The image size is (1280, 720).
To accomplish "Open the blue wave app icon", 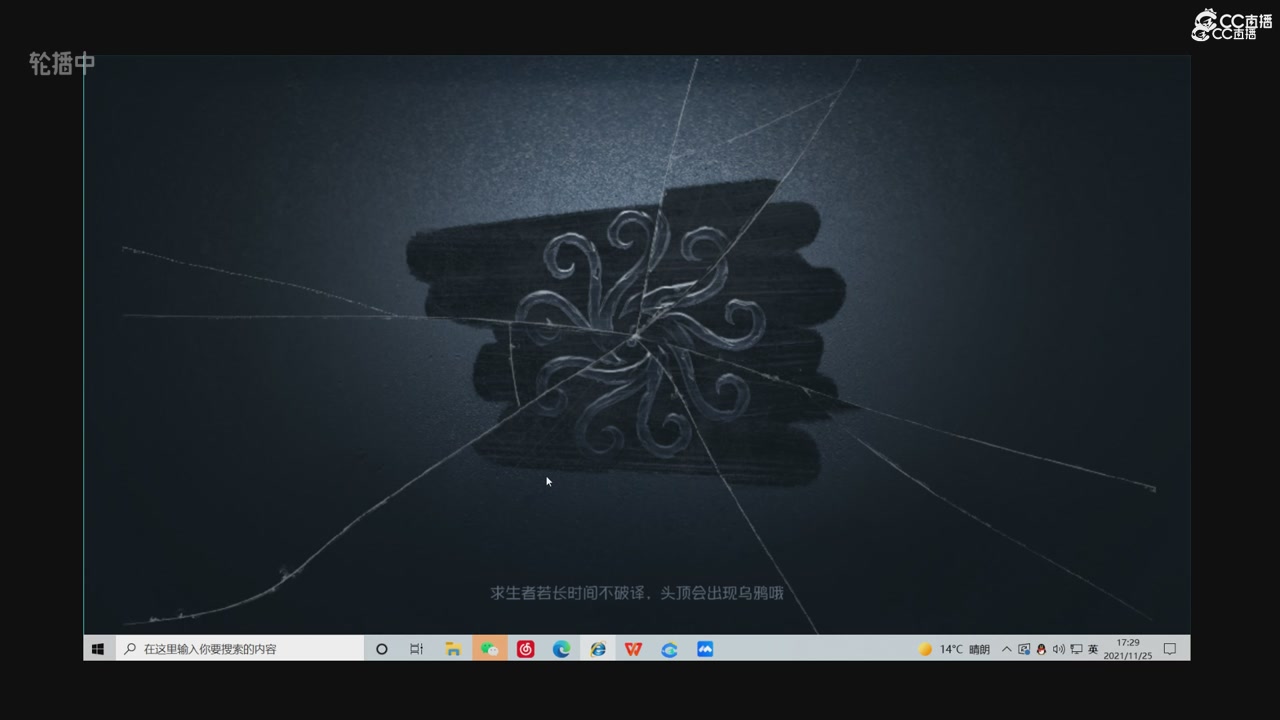I will coord(705,649).
